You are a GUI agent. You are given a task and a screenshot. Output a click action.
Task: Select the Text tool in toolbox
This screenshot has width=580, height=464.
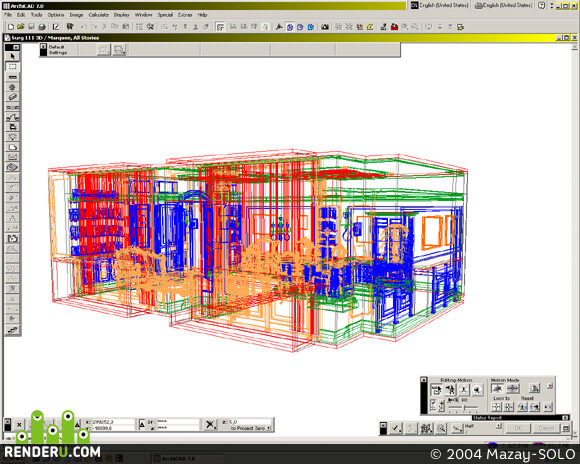coord(13,218)
